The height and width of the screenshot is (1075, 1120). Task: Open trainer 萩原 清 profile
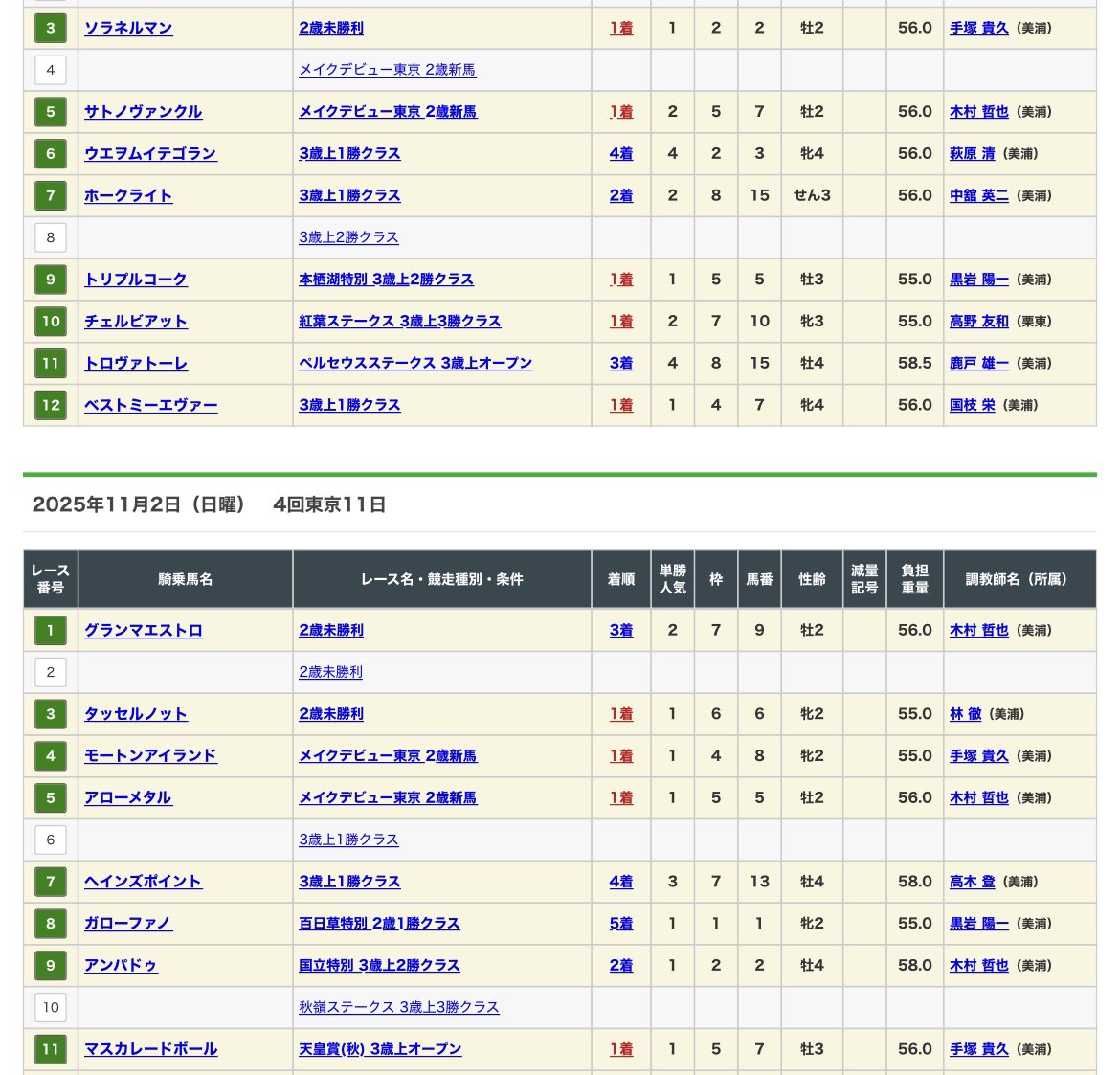tap(973, 153)
